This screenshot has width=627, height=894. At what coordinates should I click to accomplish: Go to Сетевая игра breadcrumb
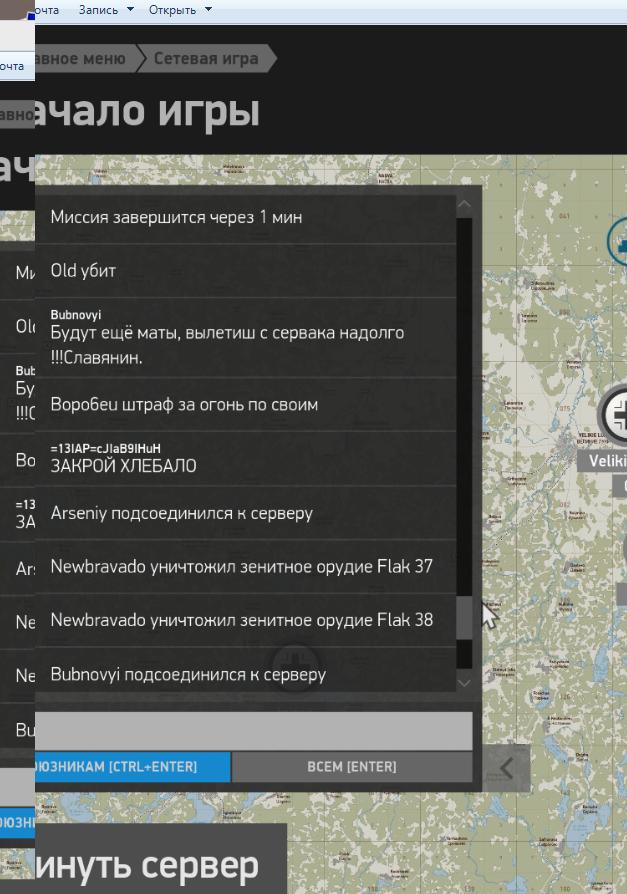[x=206, y=58]
